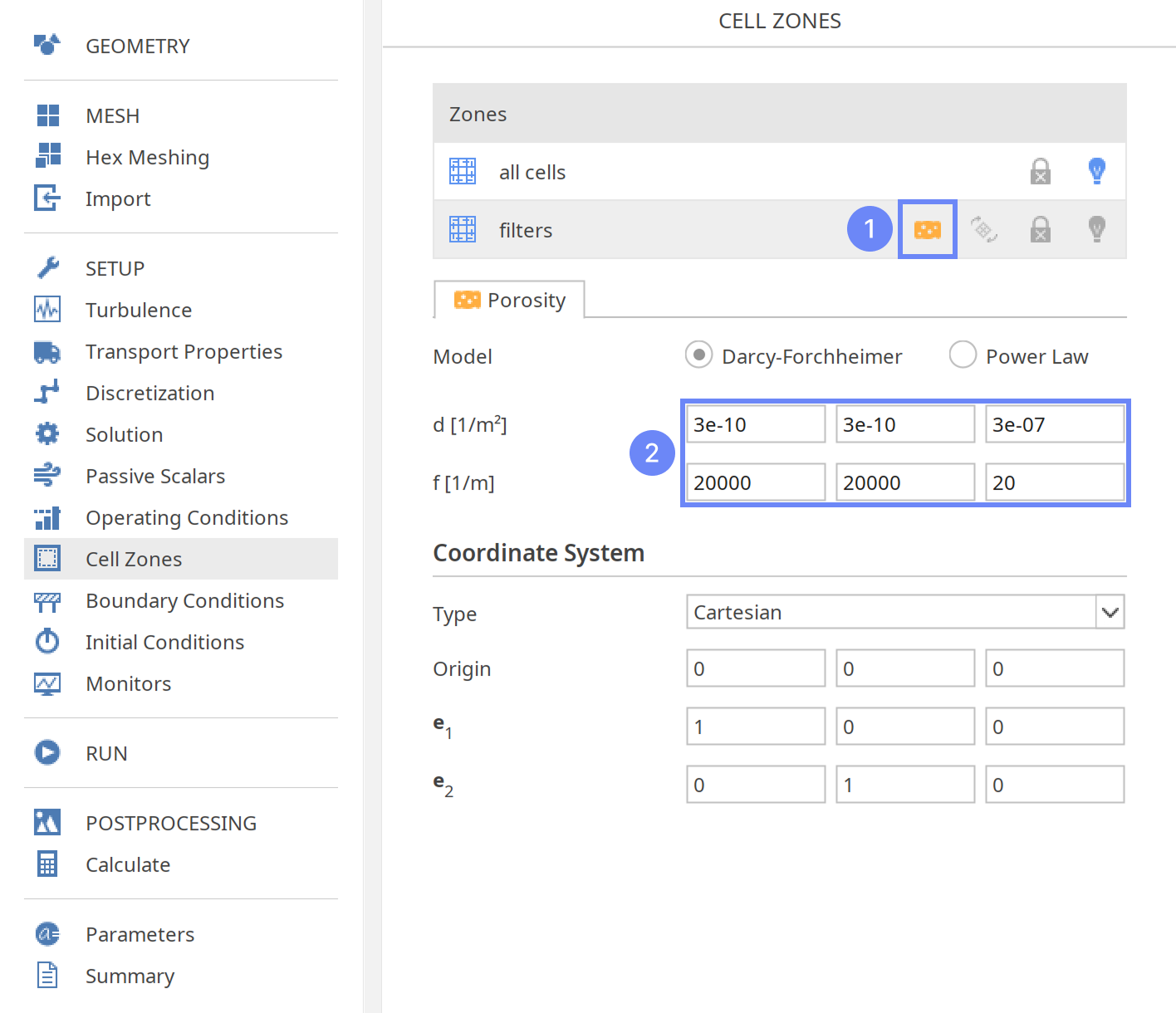Click the Import mesh icon
This screenshot has height=1013, width=1176.
(x=47, y=198)
